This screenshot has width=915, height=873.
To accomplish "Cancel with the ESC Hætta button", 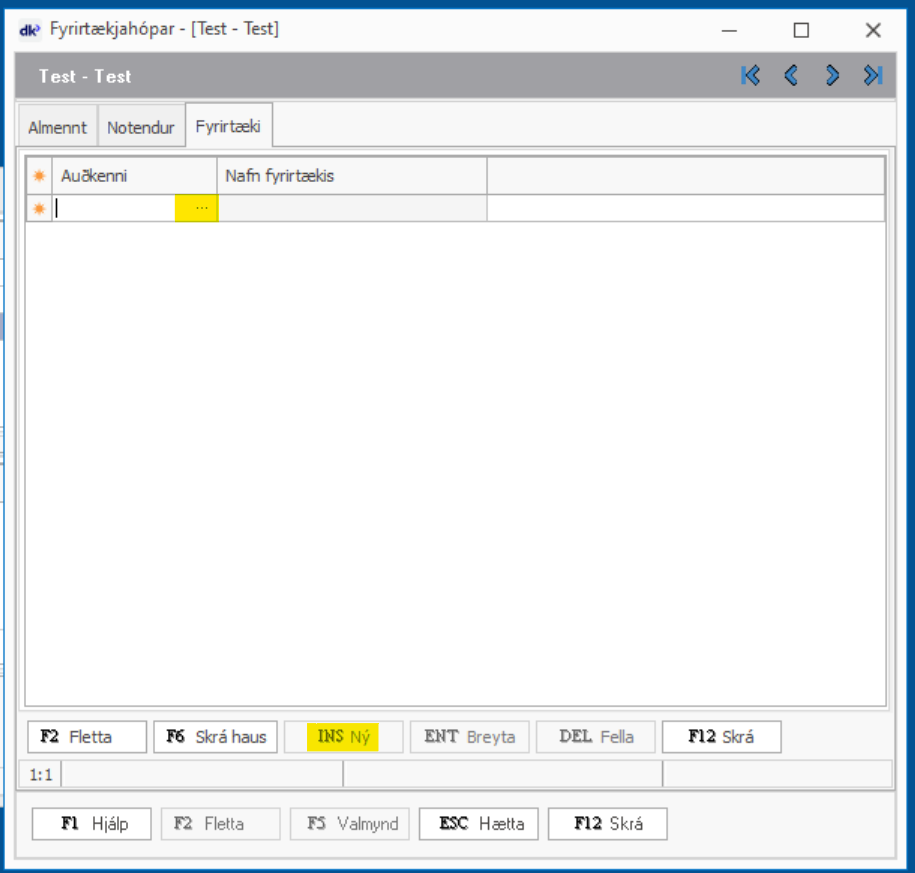I will pyautogui.click(x=479, y=824).
